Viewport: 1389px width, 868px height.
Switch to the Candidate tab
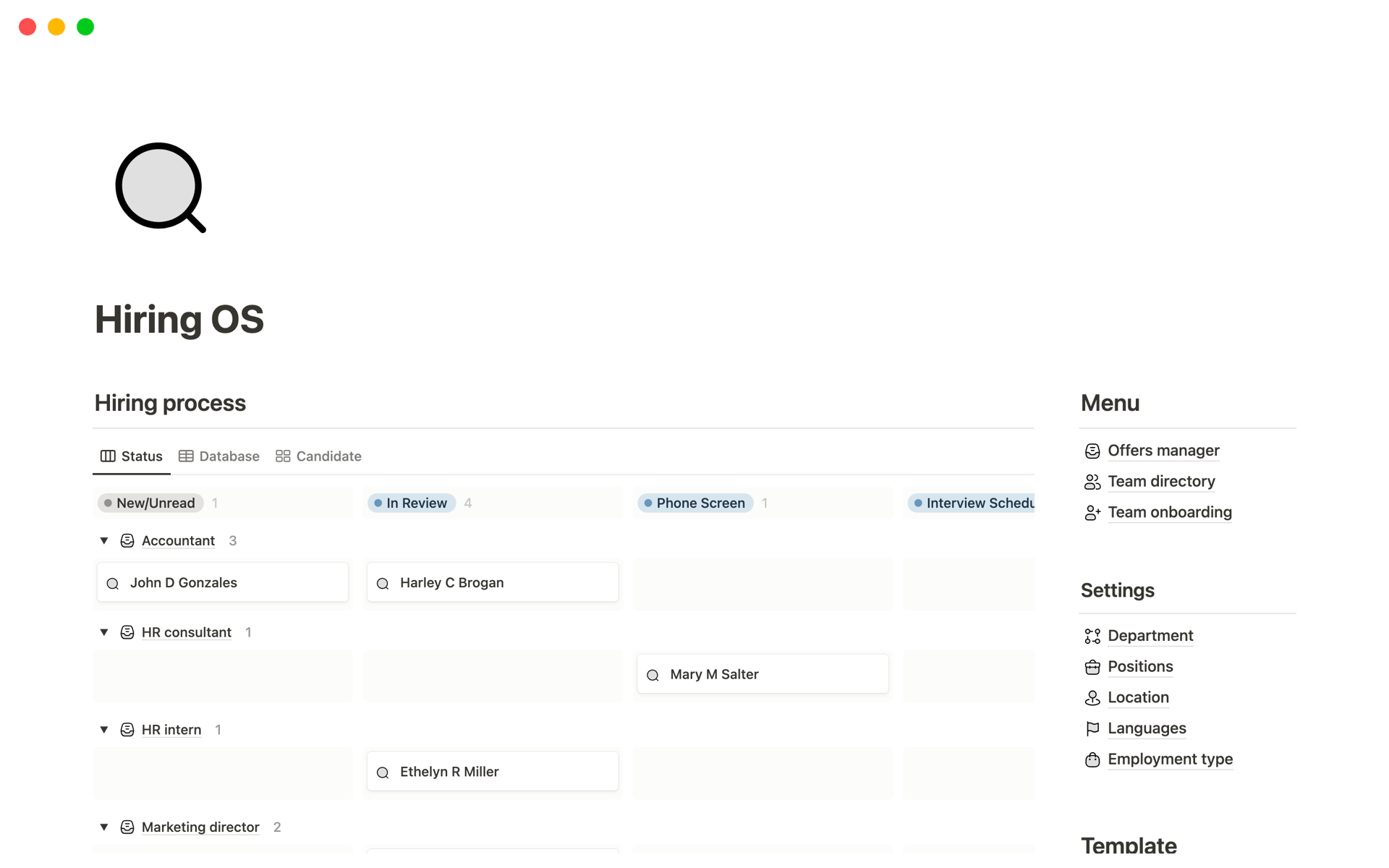pyautogui.click(x=318, y=456)
